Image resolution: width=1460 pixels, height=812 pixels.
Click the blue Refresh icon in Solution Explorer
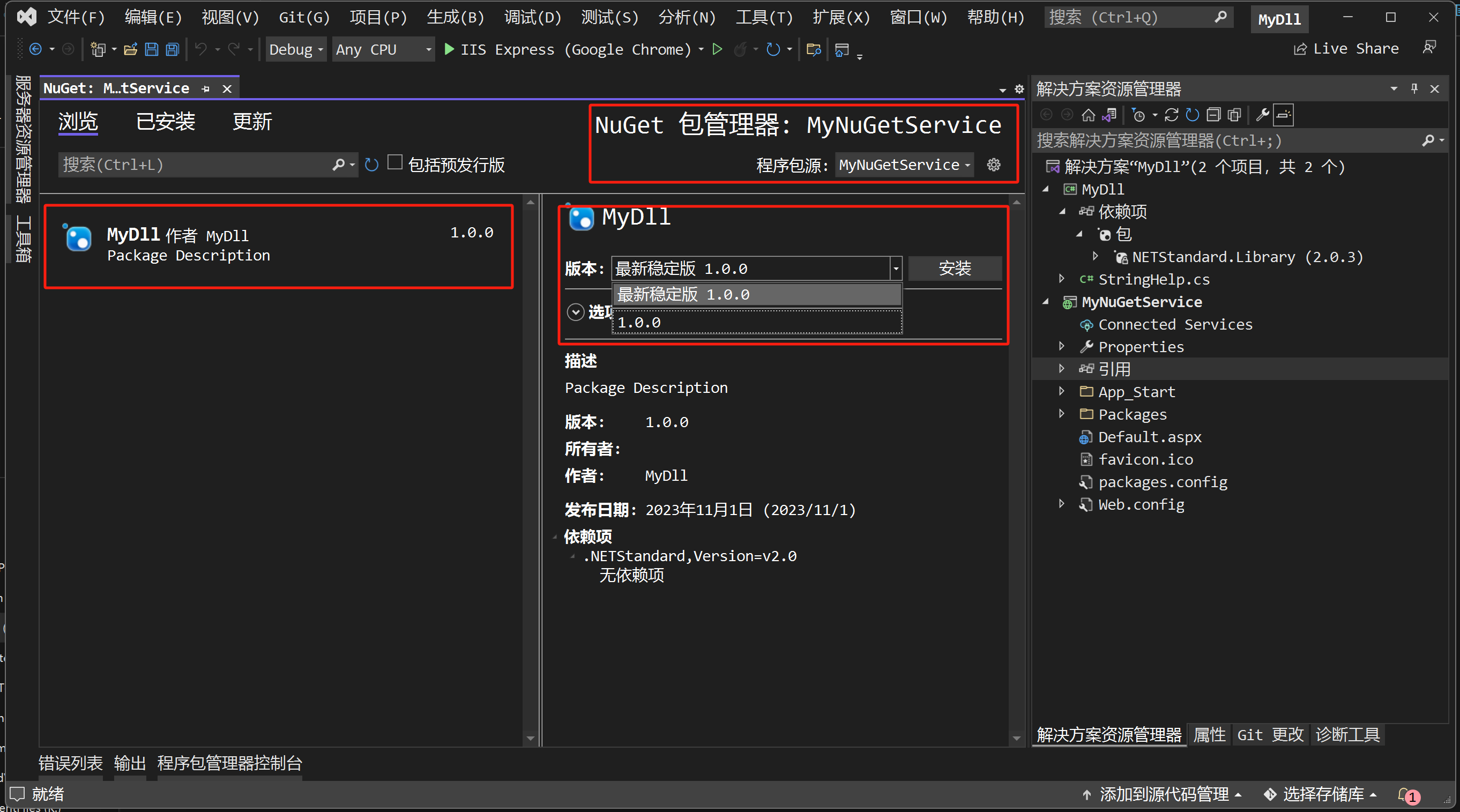[1193, 115]
